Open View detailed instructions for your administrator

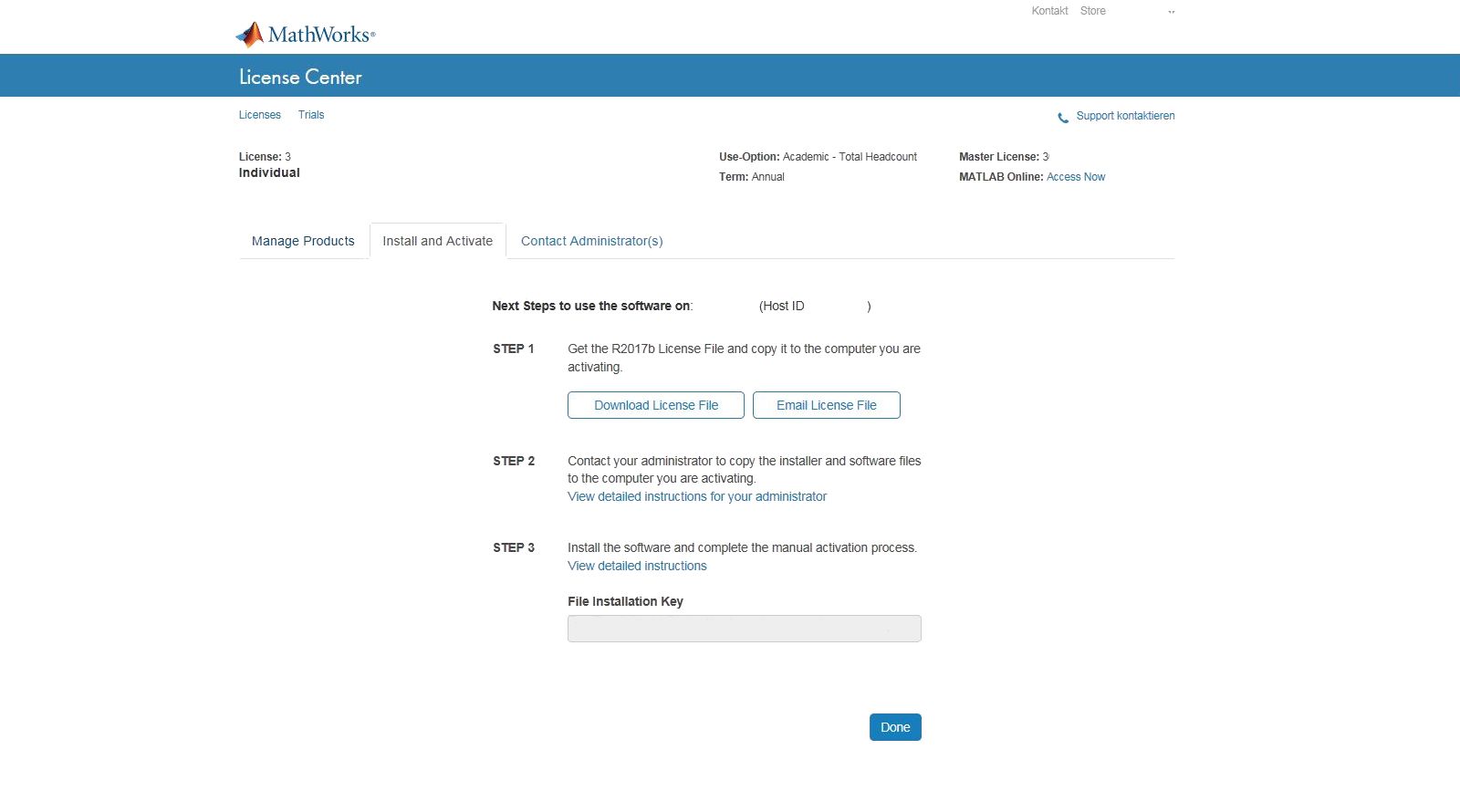[697, 496]
